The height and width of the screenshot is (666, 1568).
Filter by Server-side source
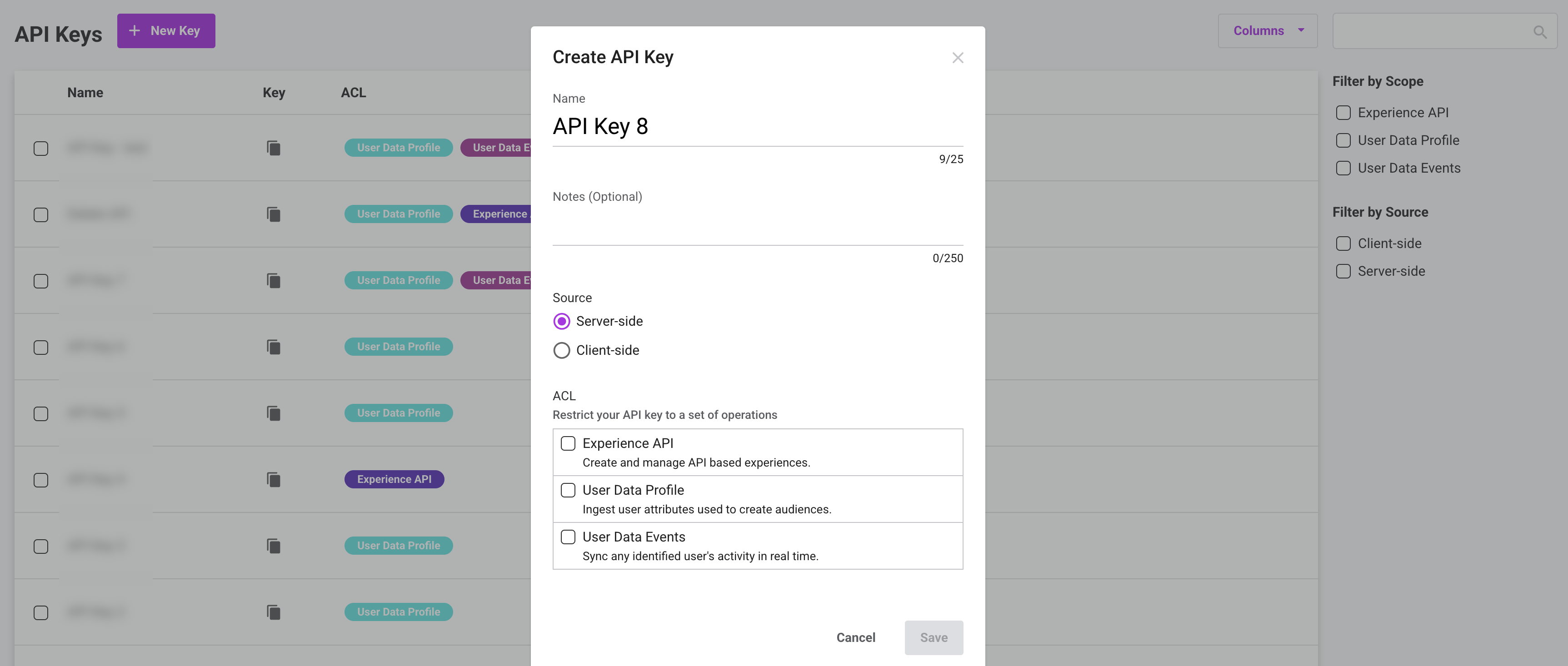tap(1343, 271)
